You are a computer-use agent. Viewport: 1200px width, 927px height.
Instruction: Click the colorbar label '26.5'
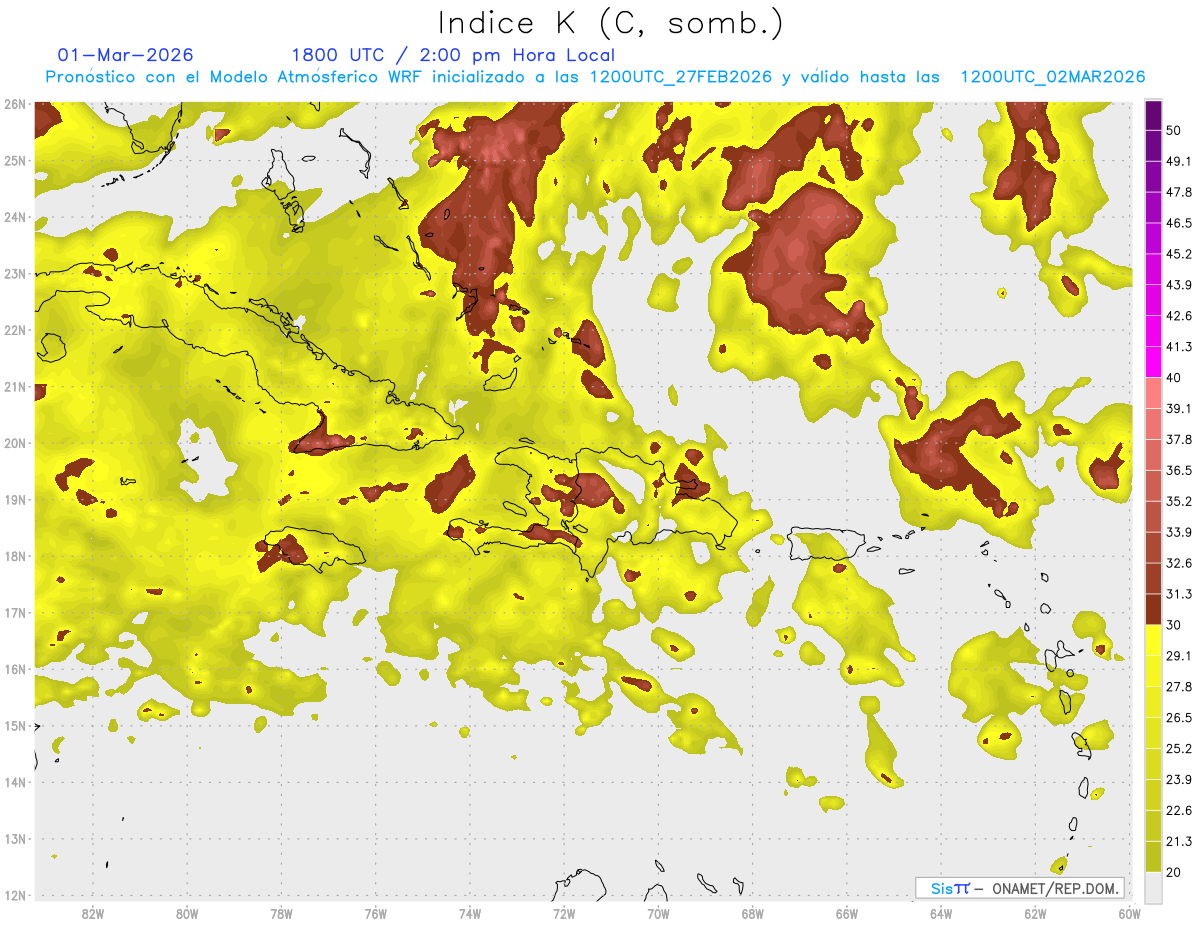1179,718
